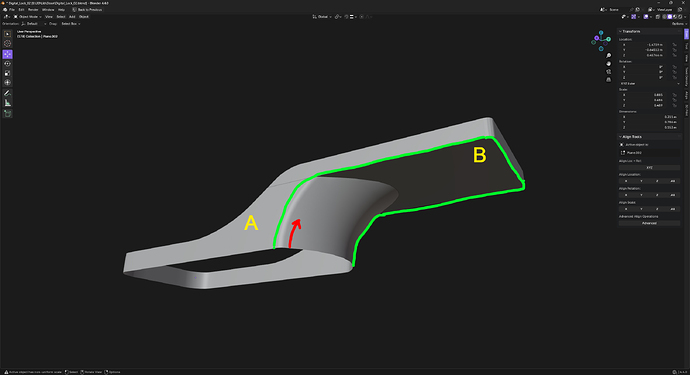The height and width of the screenshot is (375, 690).
Task: Open XYZ Euler rotation mode dropdown
Action: 650,83
